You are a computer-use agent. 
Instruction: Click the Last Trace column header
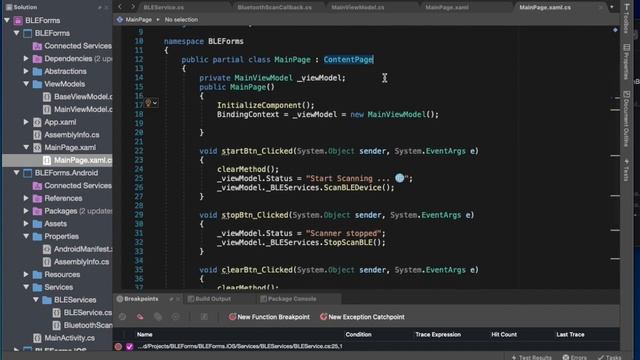(x=570, y=335)
